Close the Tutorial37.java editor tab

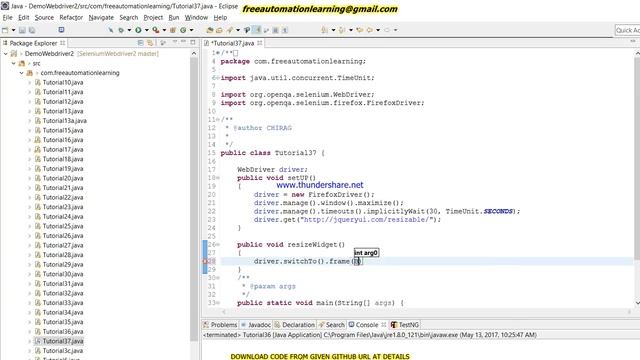(260, 43)
